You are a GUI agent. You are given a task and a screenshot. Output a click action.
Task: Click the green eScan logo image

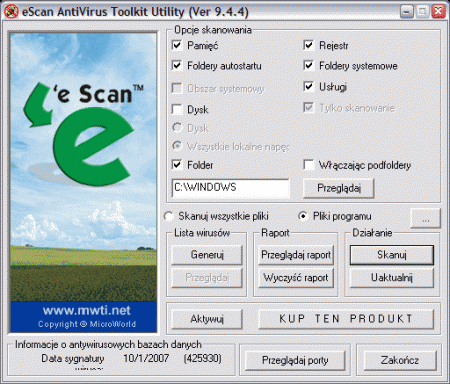tap(83, 133)
